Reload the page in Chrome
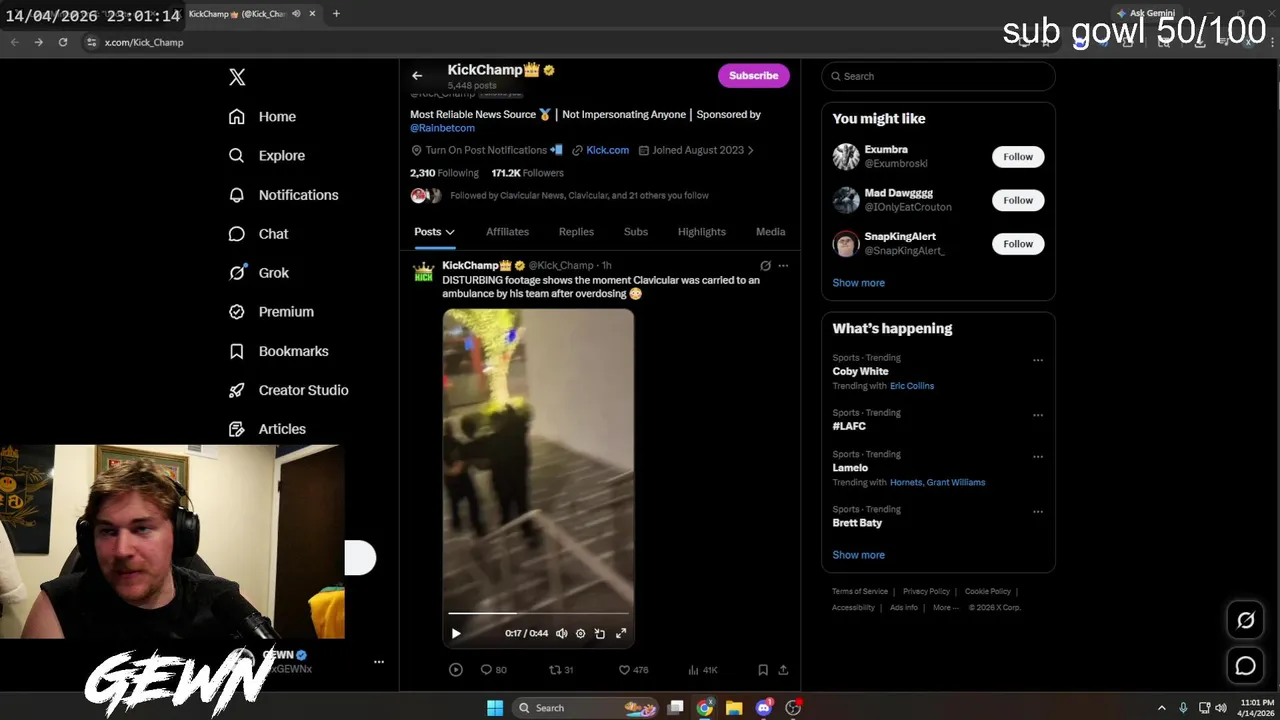Image resolution: width=1280 pixels, height=720 pixels. pos(63,42)
